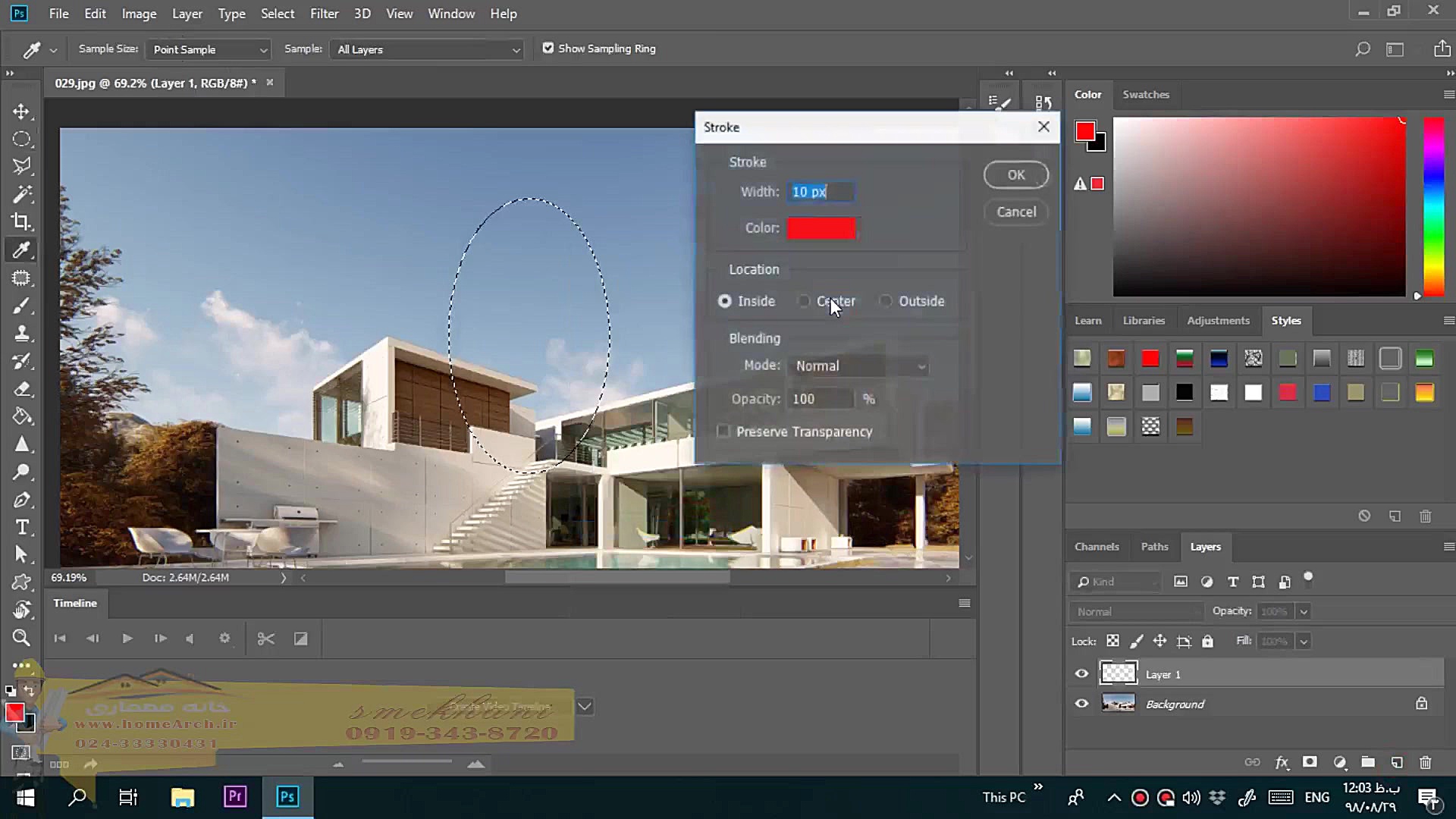The image size is (1456, 819).
Task: Select the Crop tool
Action: tap(21, 222)
